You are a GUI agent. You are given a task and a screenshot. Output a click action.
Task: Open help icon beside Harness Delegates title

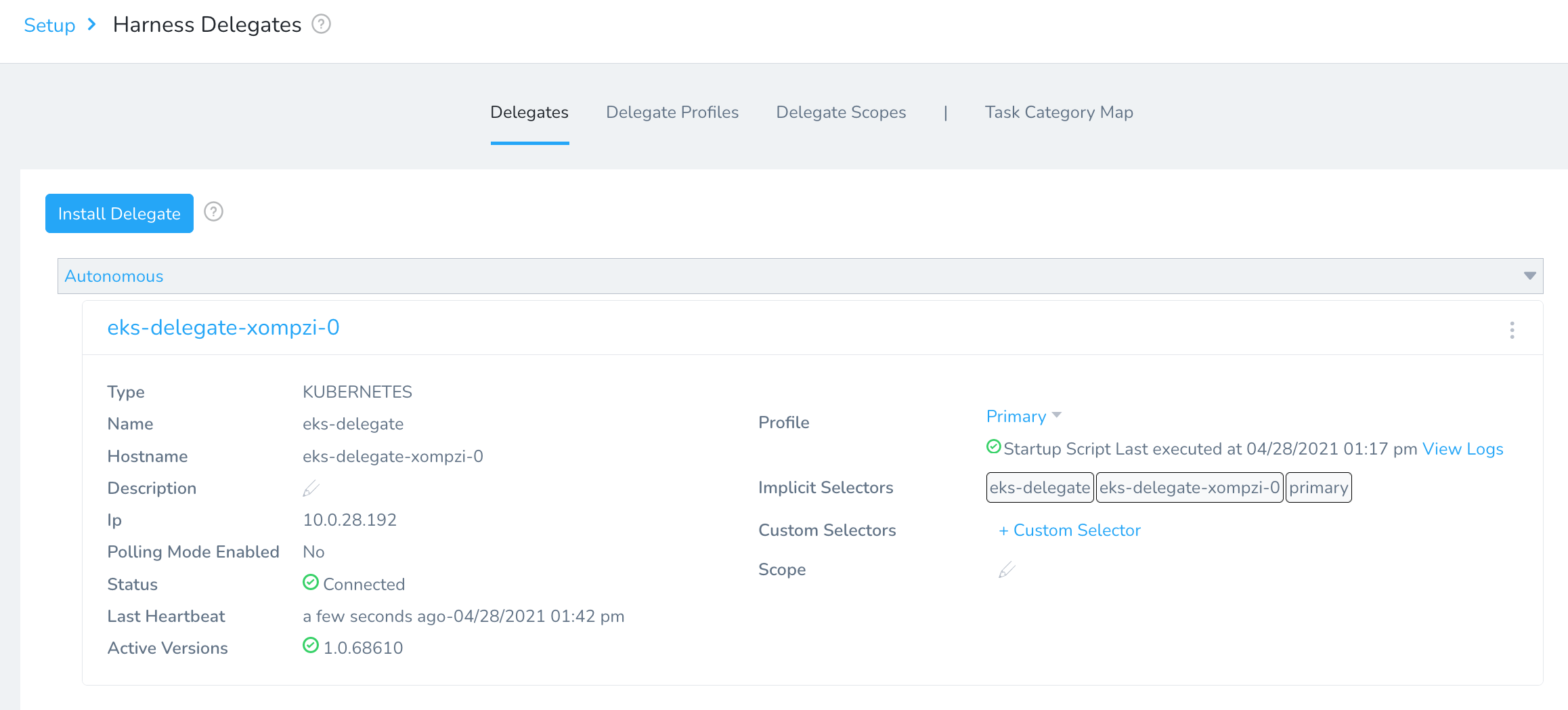point(321,24)
